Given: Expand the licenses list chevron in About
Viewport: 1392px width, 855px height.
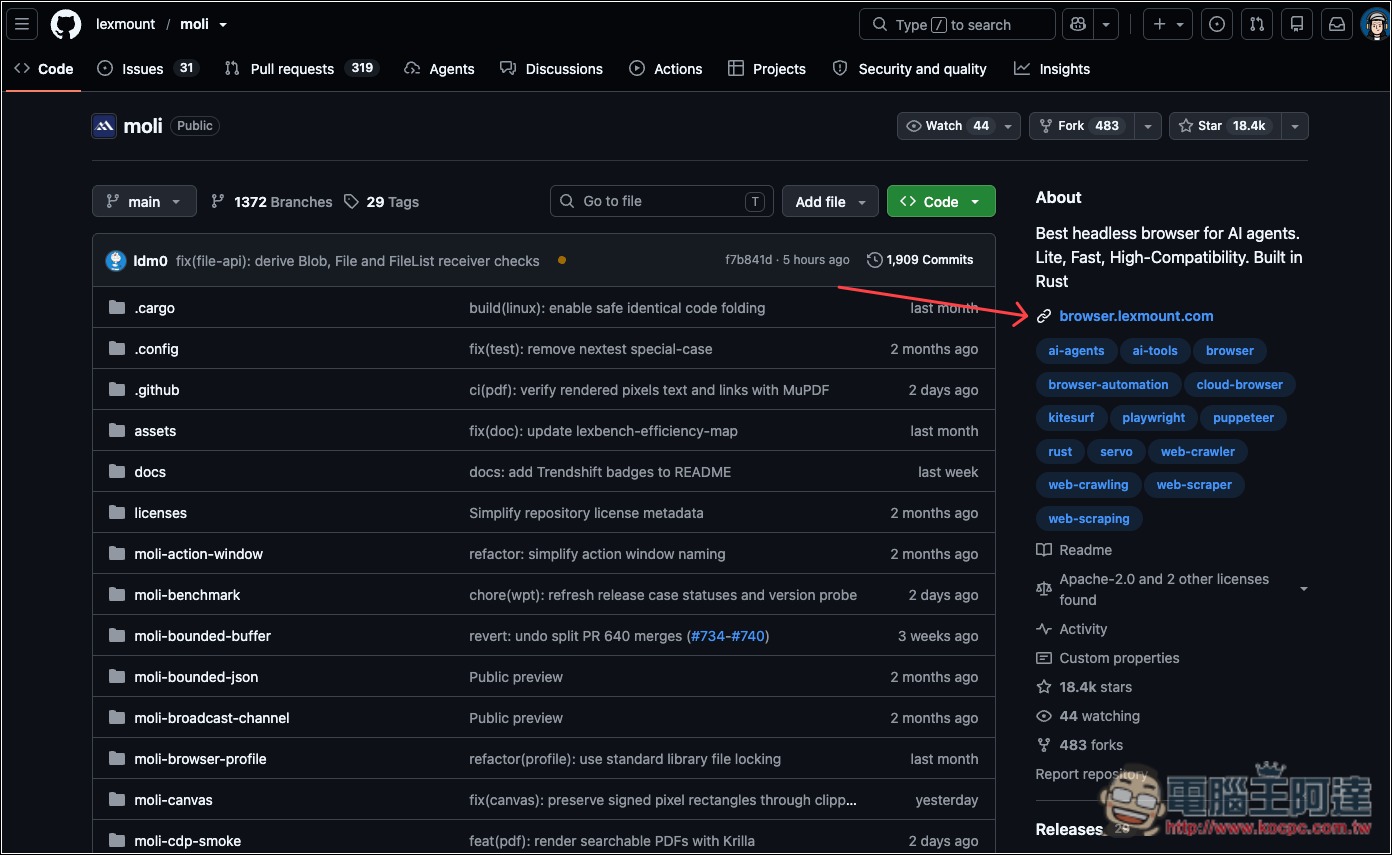Looking at the screenshot, I should 1304,589.
